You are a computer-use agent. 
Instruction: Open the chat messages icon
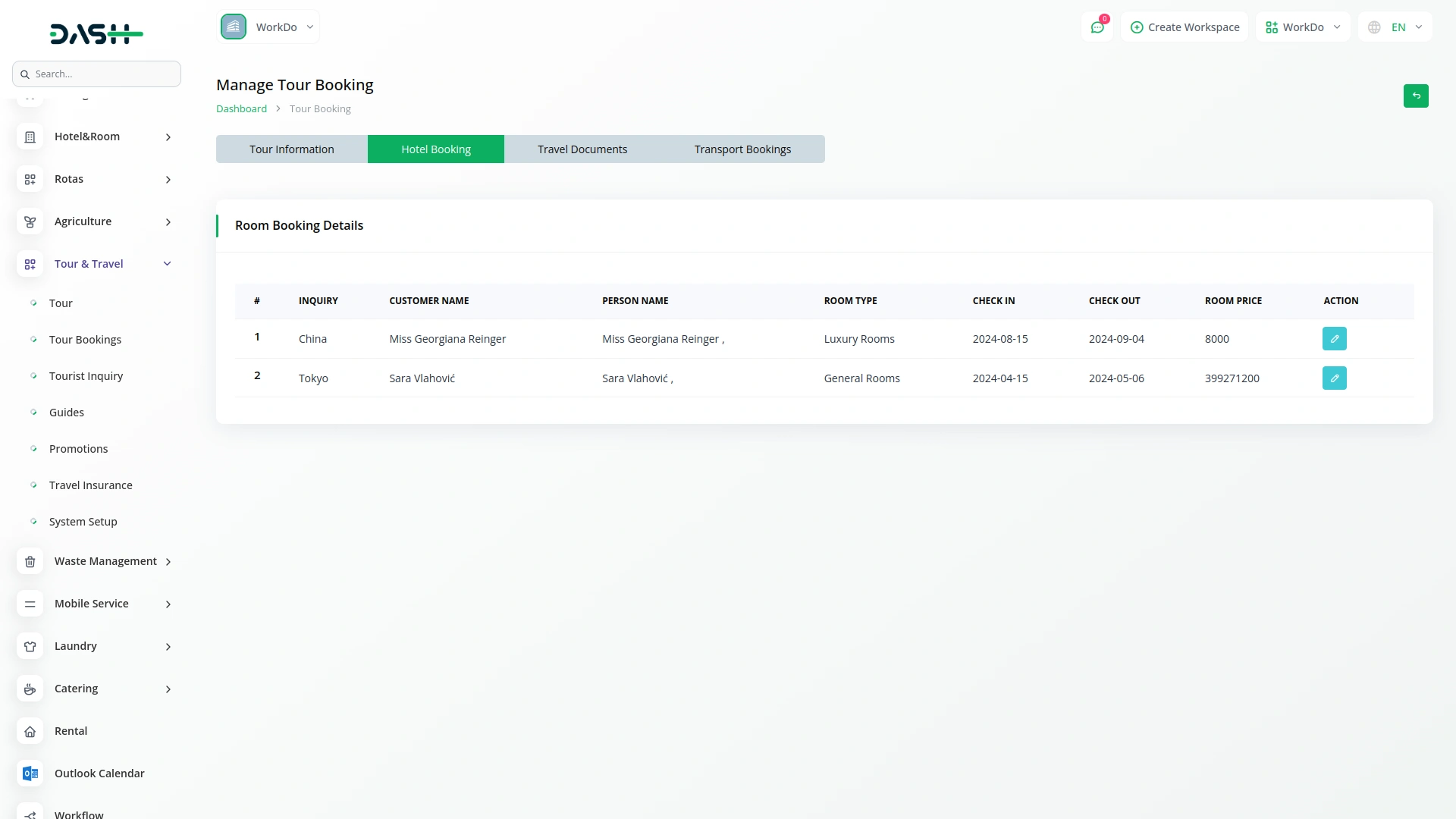click(1097, 27)
